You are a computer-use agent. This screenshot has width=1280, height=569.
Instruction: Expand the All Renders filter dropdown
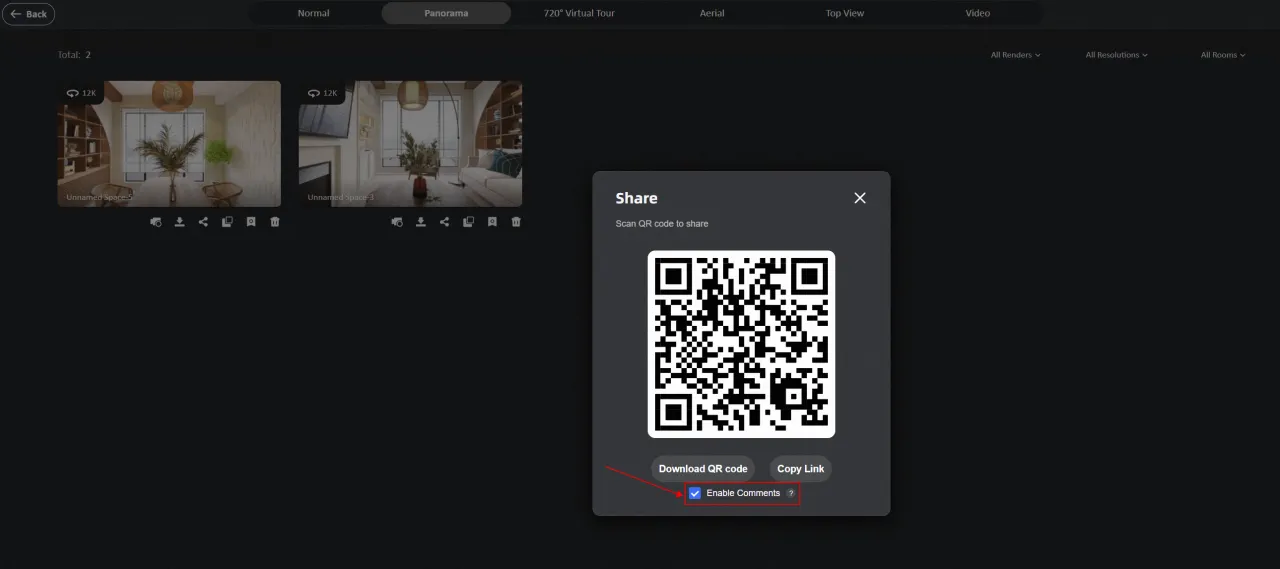tap(1015, 55)
